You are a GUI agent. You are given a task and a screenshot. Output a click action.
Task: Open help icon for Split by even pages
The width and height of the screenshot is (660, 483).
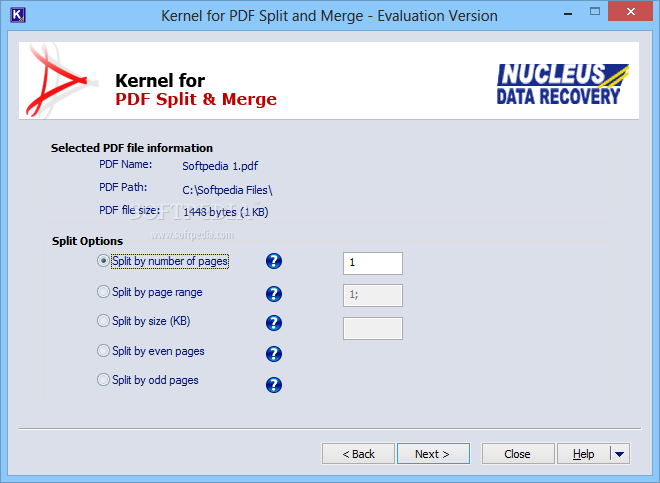pos(274,354)
